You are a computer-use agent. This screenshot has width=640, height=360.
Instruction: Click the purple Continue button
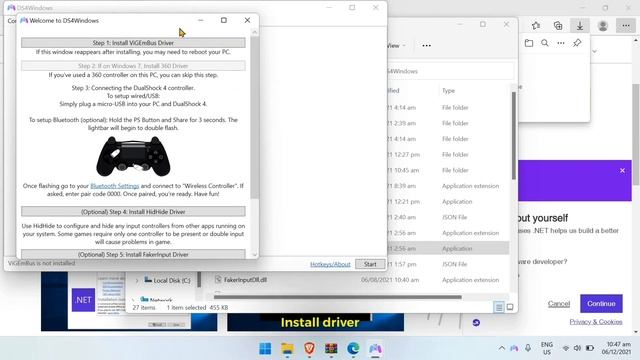coord(601,304)
